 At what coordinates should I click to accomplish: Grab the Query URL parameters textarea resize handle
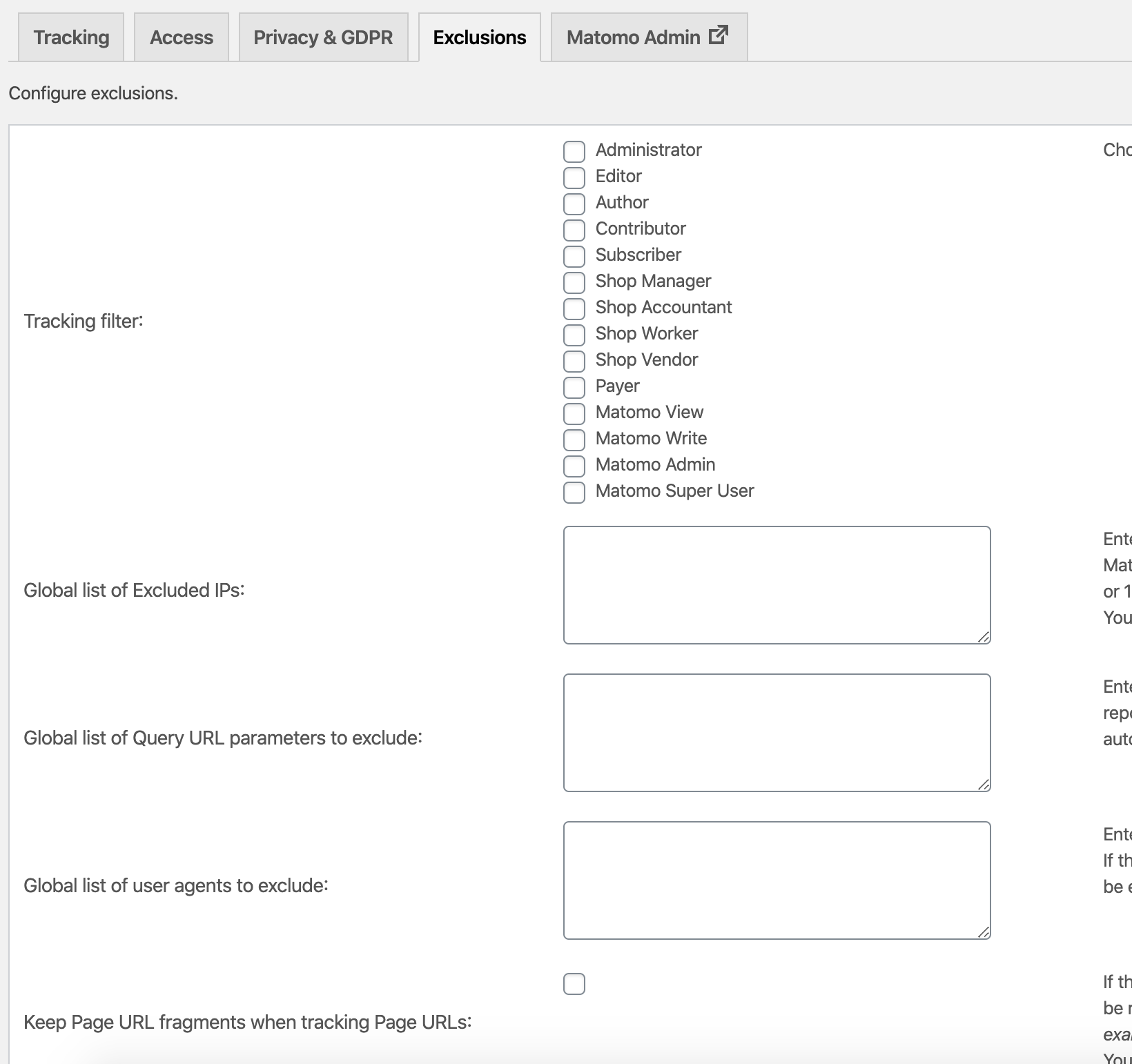(x=984, y=785)
